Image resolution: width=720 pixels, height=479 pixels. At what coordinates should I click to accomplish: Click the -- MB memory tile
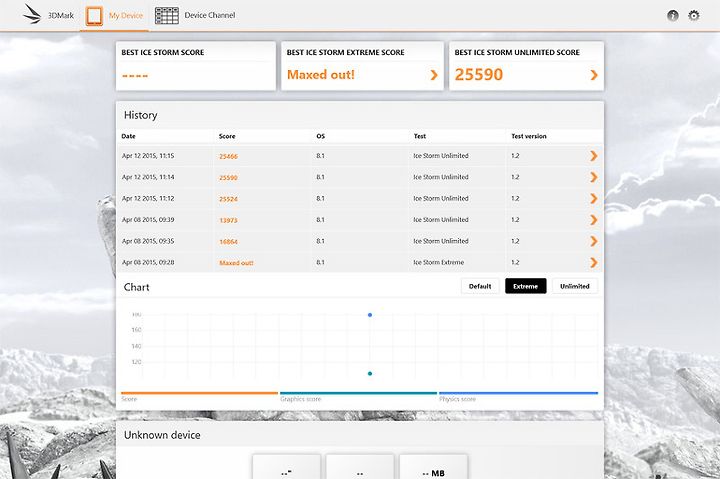pos(433,467)
